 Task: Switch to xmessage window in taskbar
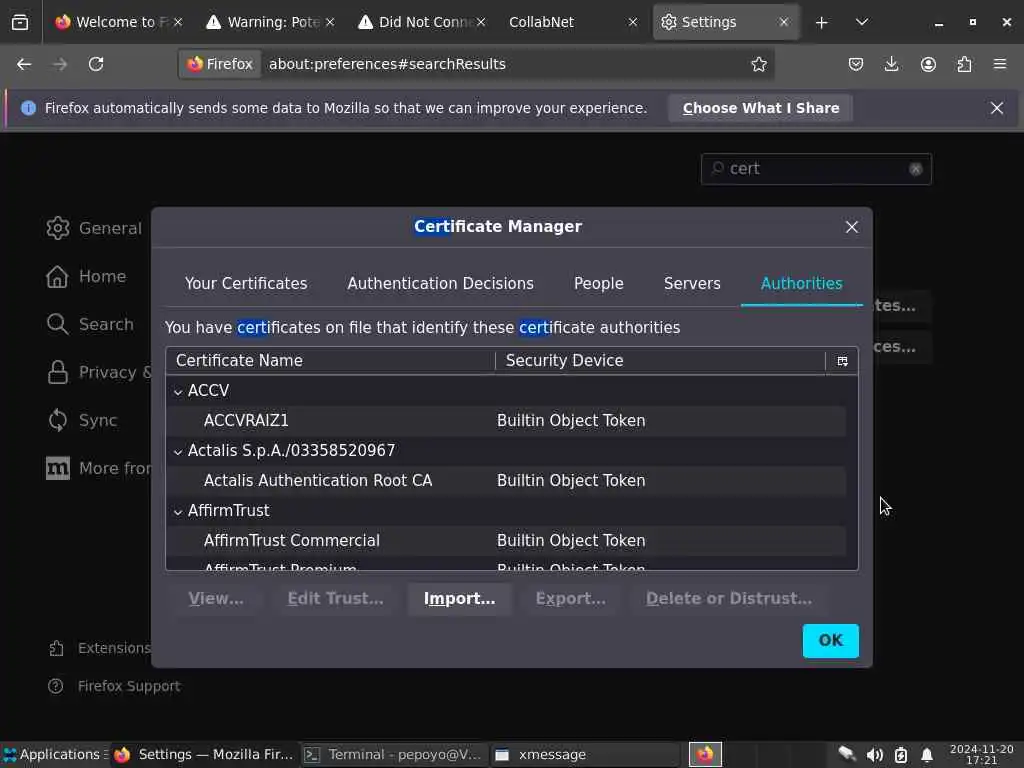coord(584,754)
